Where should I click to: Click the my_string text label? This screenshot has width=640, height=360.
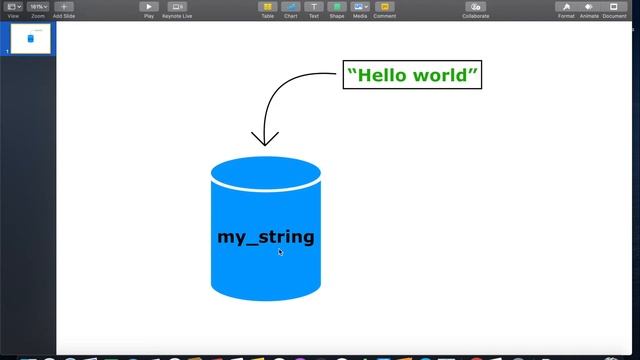pos(266,237)
